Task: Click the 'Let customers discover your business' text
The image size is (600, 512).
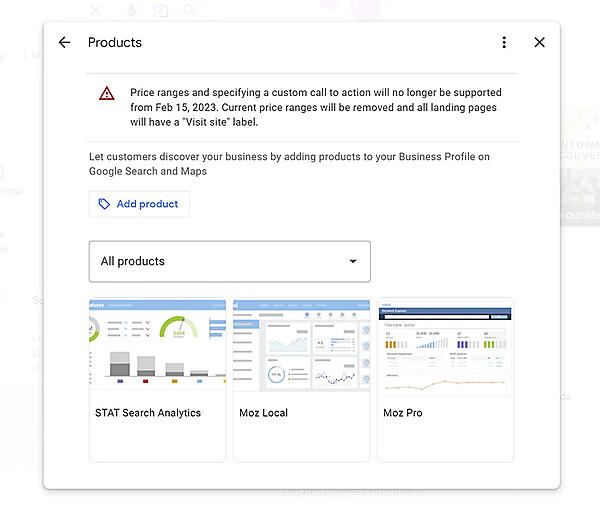Action: (x=289, y=164)
